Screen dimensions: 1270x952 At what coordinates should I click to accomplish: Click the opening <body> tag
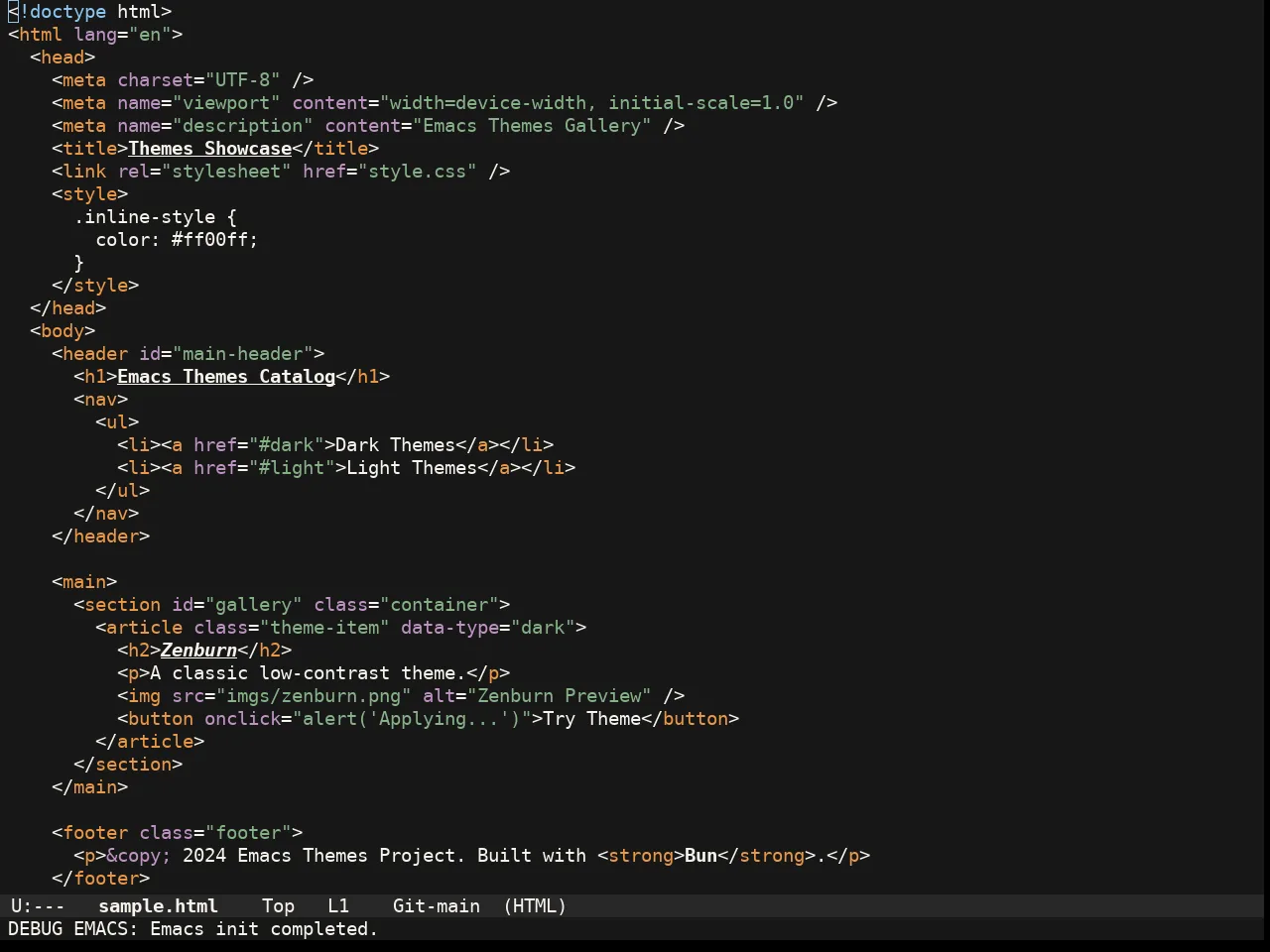click(x=63, y=331)
